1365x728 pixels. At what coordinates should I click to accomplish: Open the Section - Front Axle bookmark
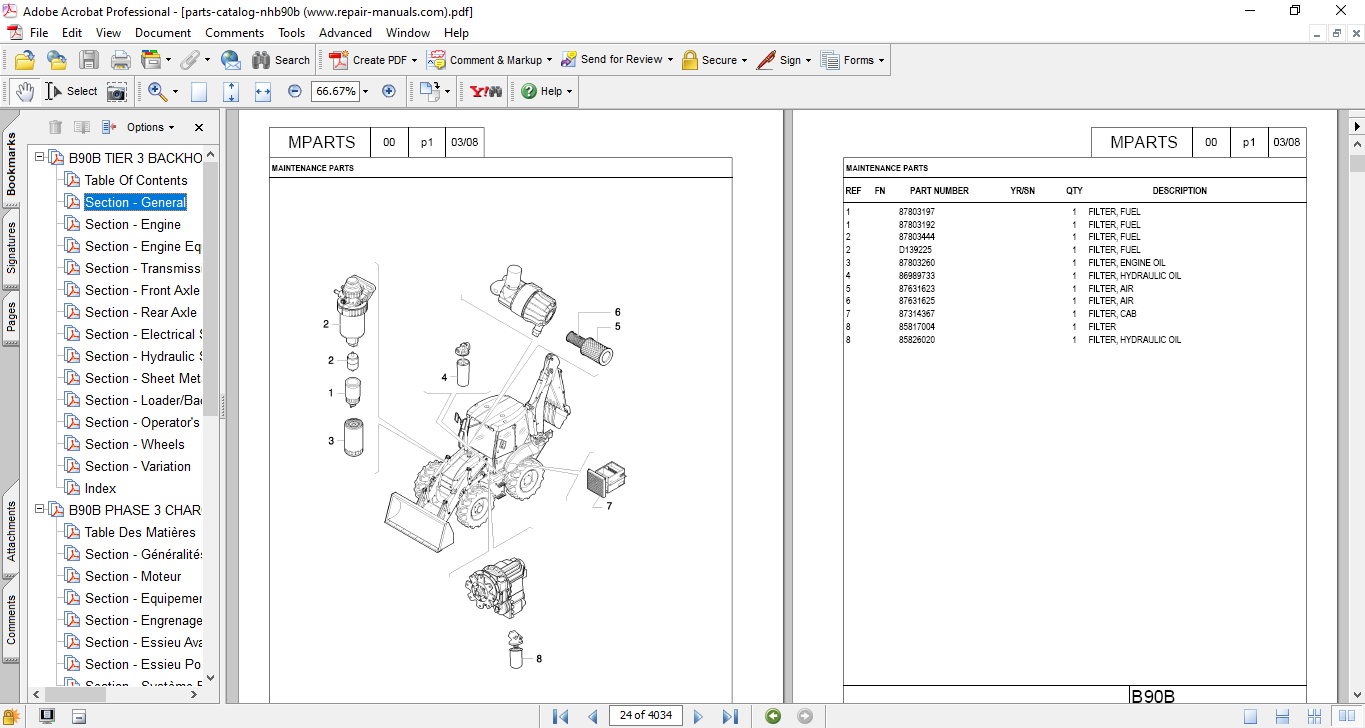coord(142,290)
